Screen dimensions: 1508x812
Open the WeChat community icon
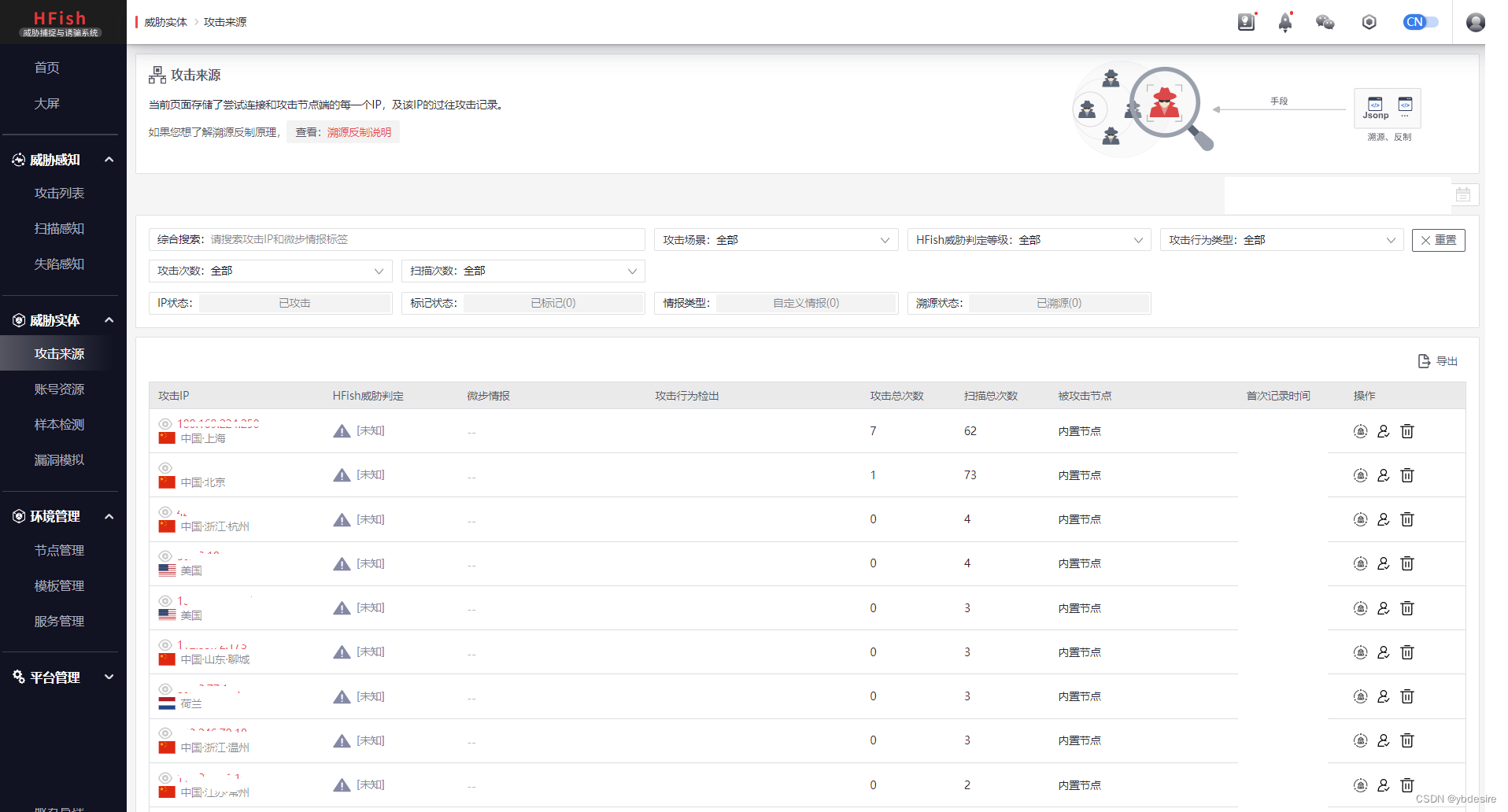(1325, 22)
